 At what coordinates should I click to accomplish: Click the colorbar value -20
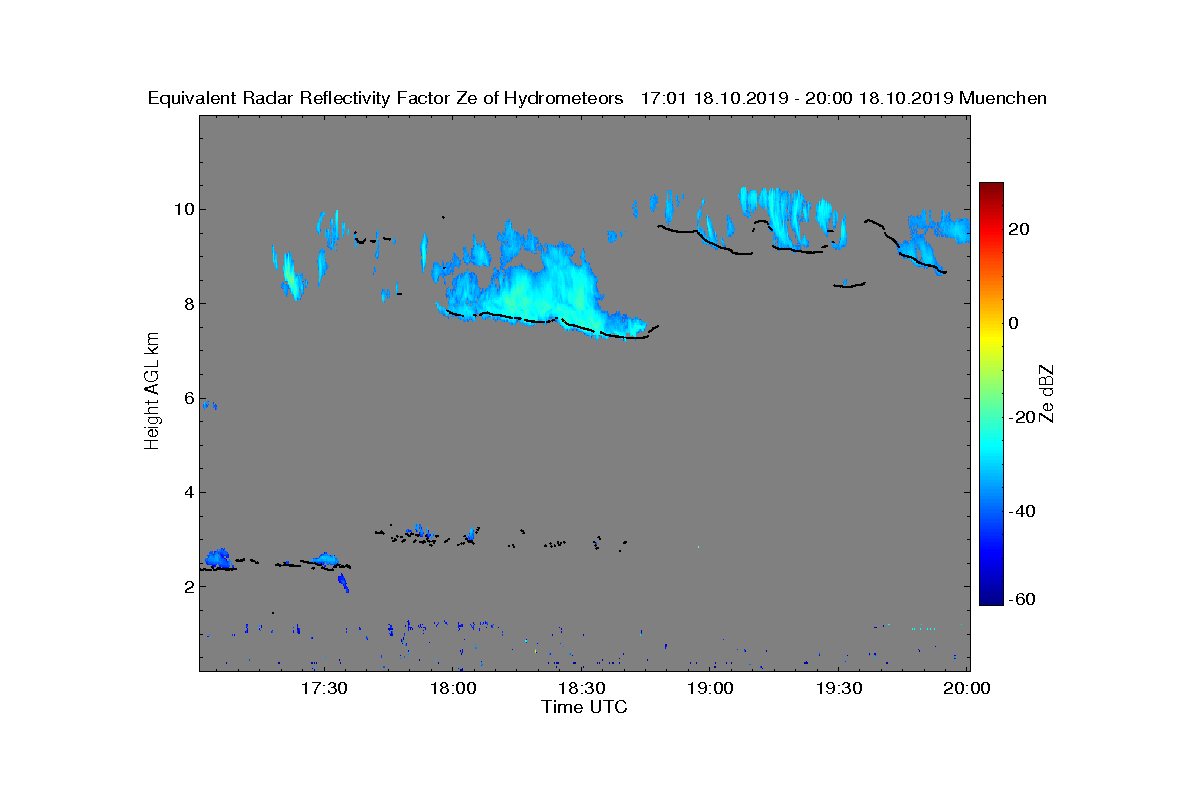coord(1022,417)
